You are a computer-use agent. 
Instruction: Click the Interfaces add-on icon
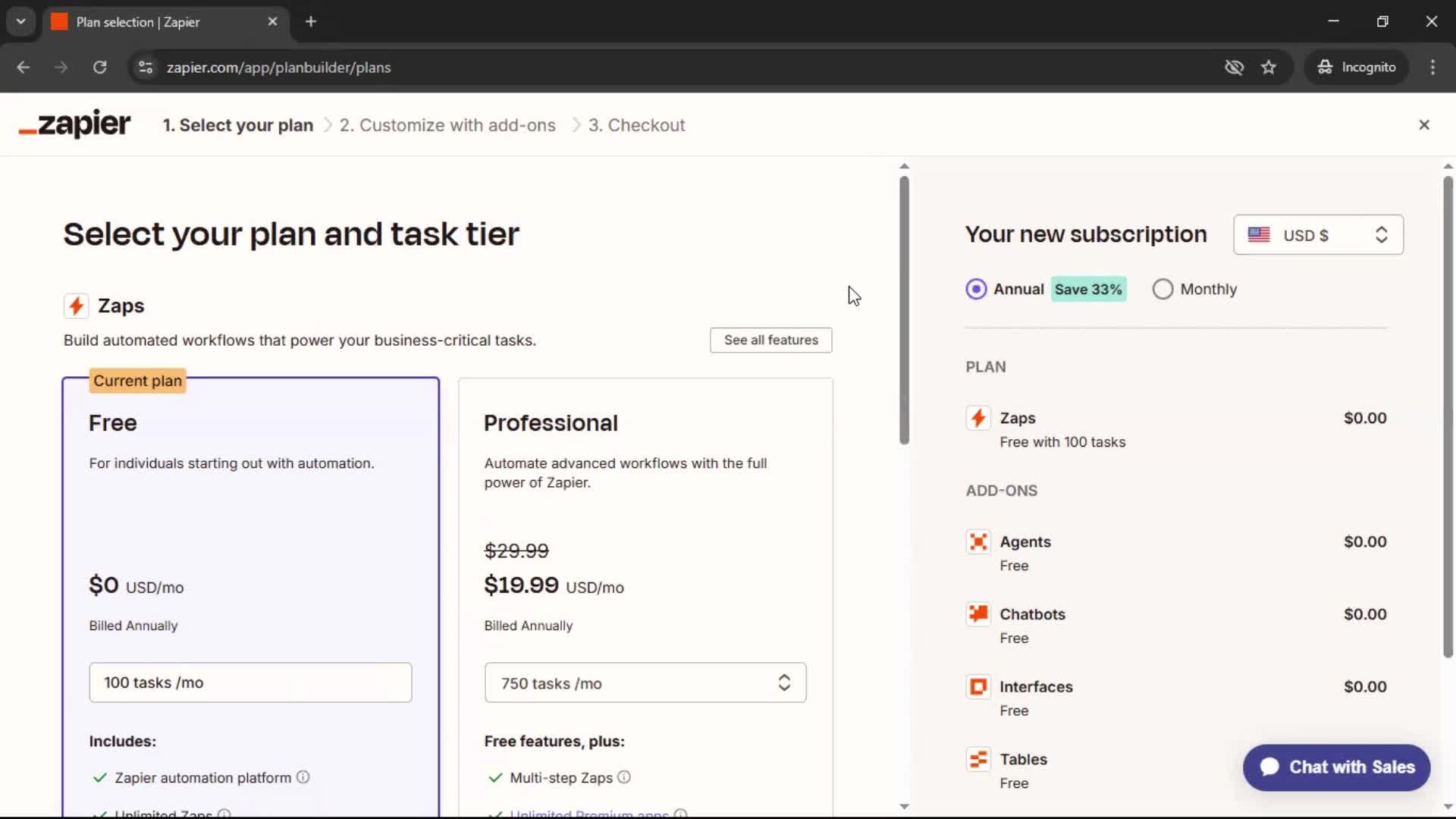978,686
